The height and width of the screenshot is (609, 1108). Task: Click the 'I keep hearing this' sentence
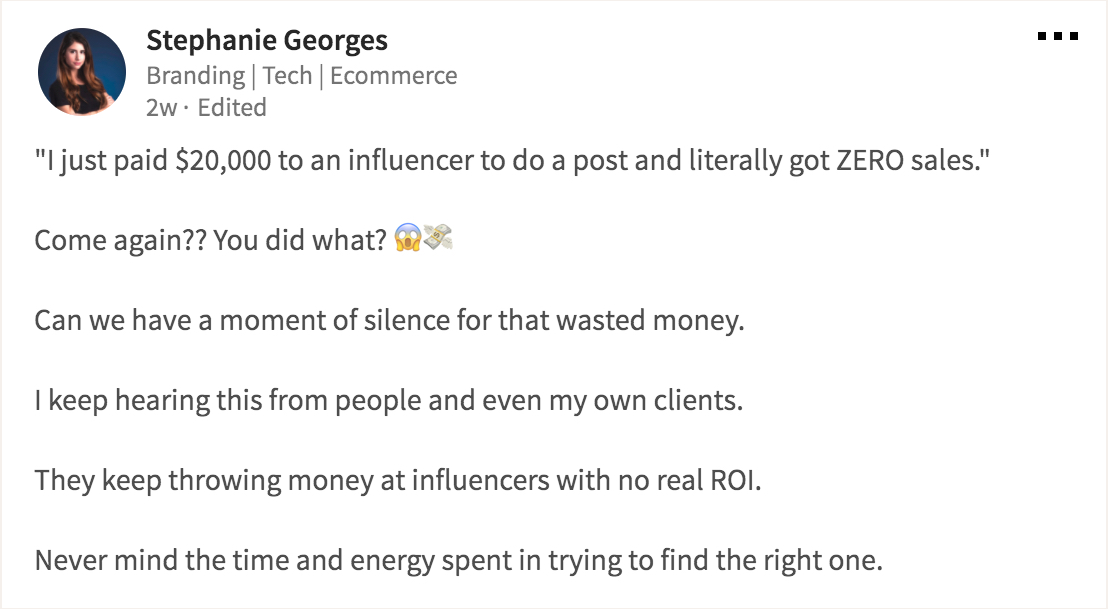pyautogui.click(x=389, y=401)
